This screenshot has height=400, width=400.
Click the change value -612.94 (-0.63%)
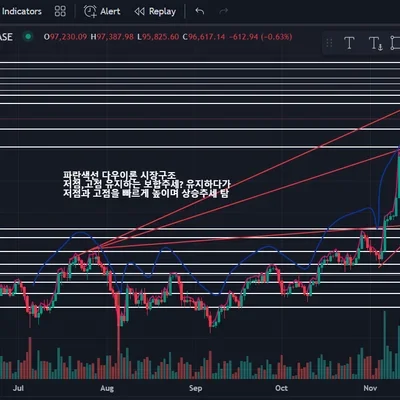click(261, 37)
